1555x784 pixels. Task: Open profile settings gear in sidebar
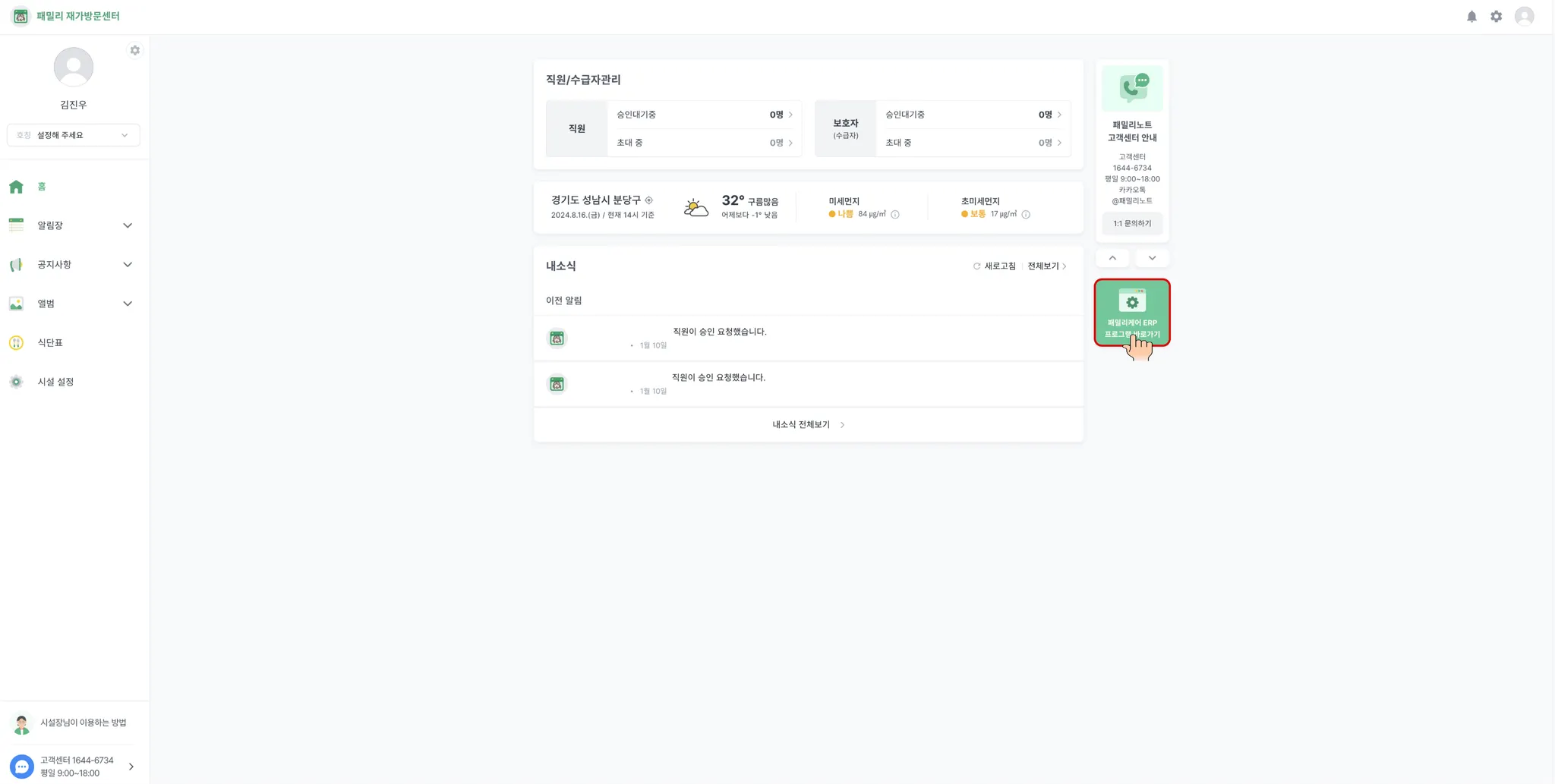coord(134,50)
